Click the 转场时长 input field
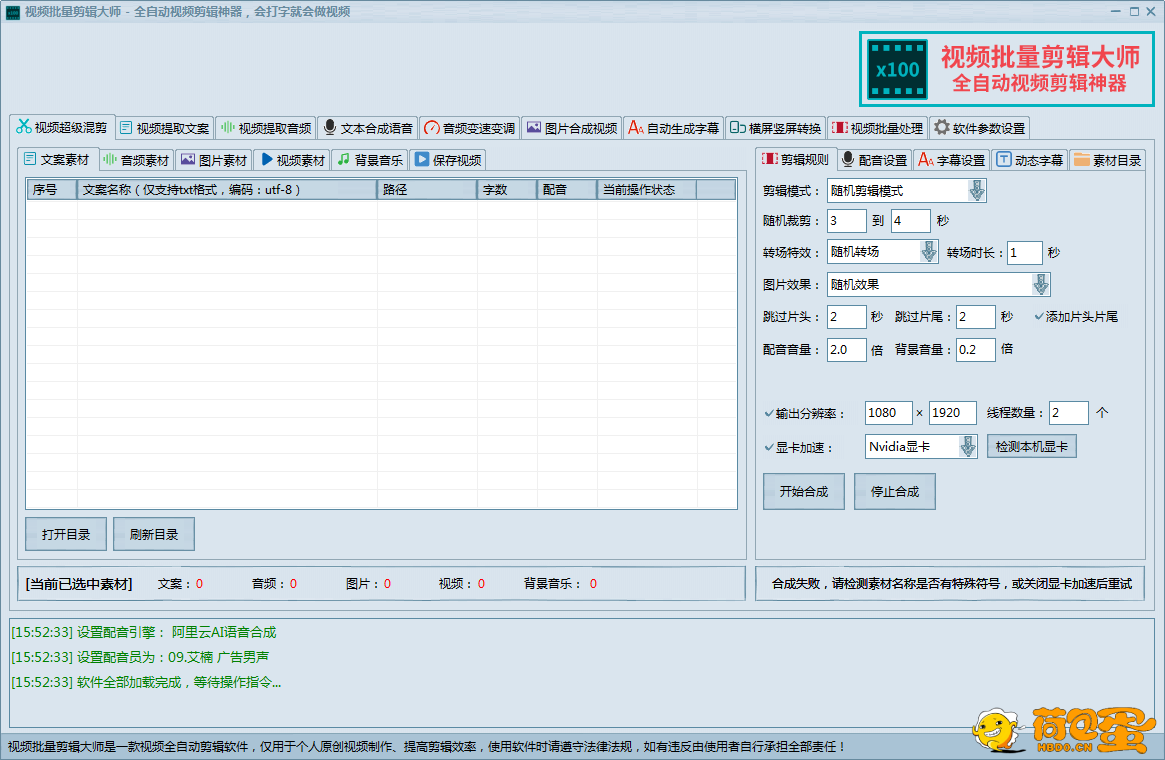 (x=1025, y=253)
